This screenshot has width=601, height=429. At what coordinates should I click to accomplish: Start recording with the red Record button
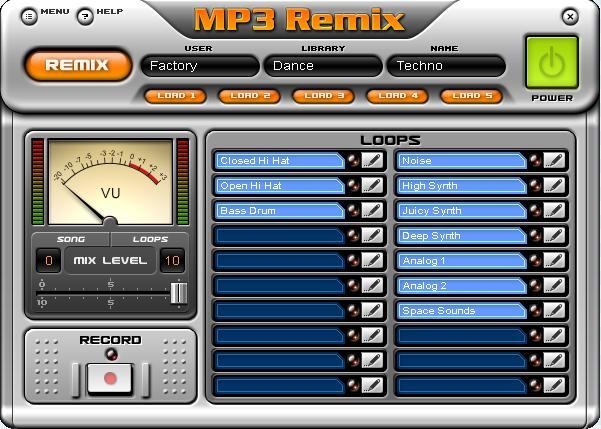110,378
